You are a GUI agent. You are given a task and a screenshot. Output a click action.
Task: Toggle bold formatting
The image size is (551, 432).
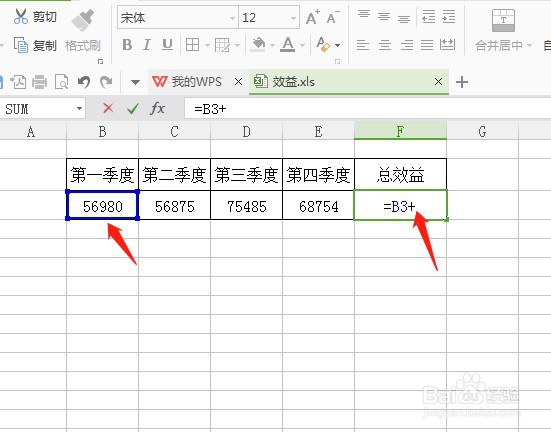127,45
